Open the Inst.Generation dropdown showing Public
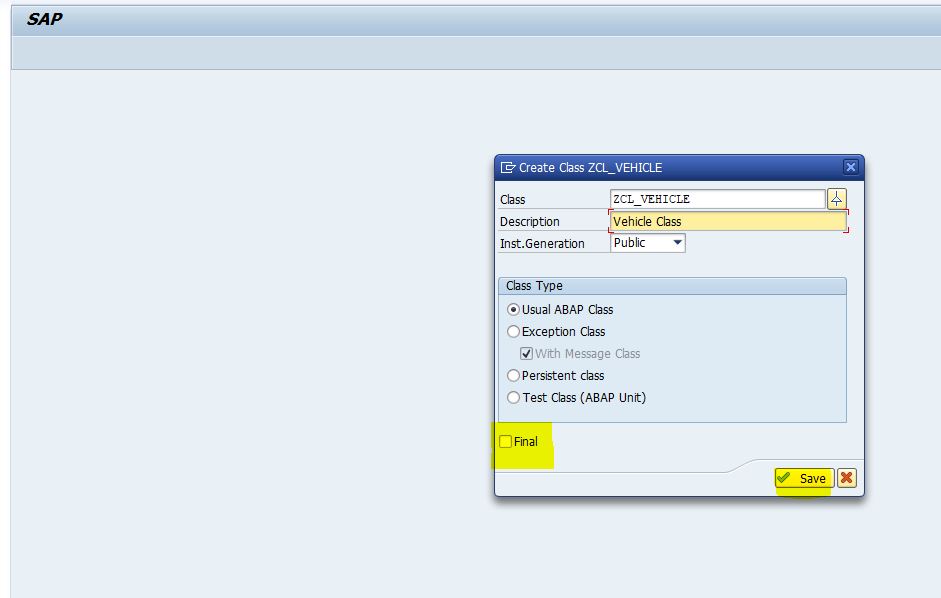The width and height of the screenshot is (941, 598). pos(648,243)
